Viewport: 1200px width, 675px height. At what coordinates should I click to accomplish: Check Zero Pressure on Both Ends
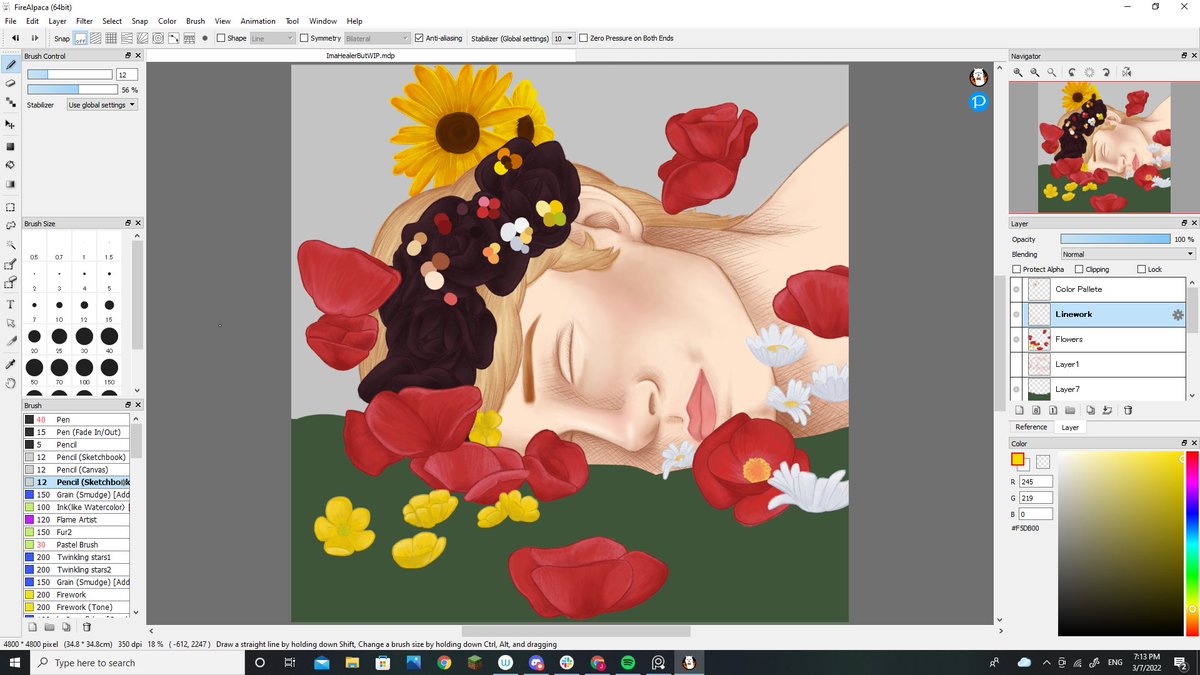click(x=584, y=38)
